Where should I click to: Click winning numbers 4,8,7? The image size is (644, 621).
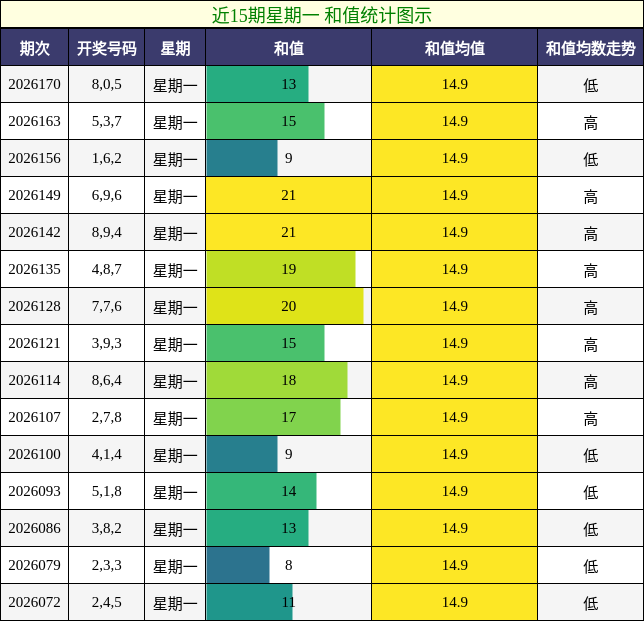click(x=107, y=269)
